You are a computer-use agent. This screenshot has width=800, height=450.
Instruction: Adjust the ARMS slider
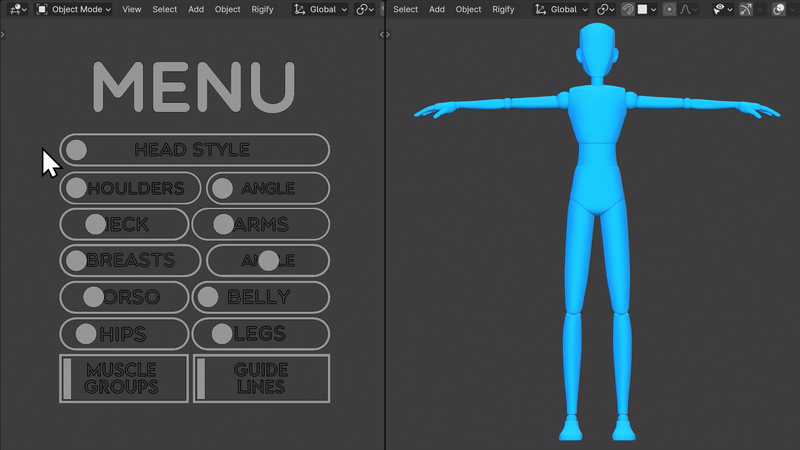tap(261, 224)
